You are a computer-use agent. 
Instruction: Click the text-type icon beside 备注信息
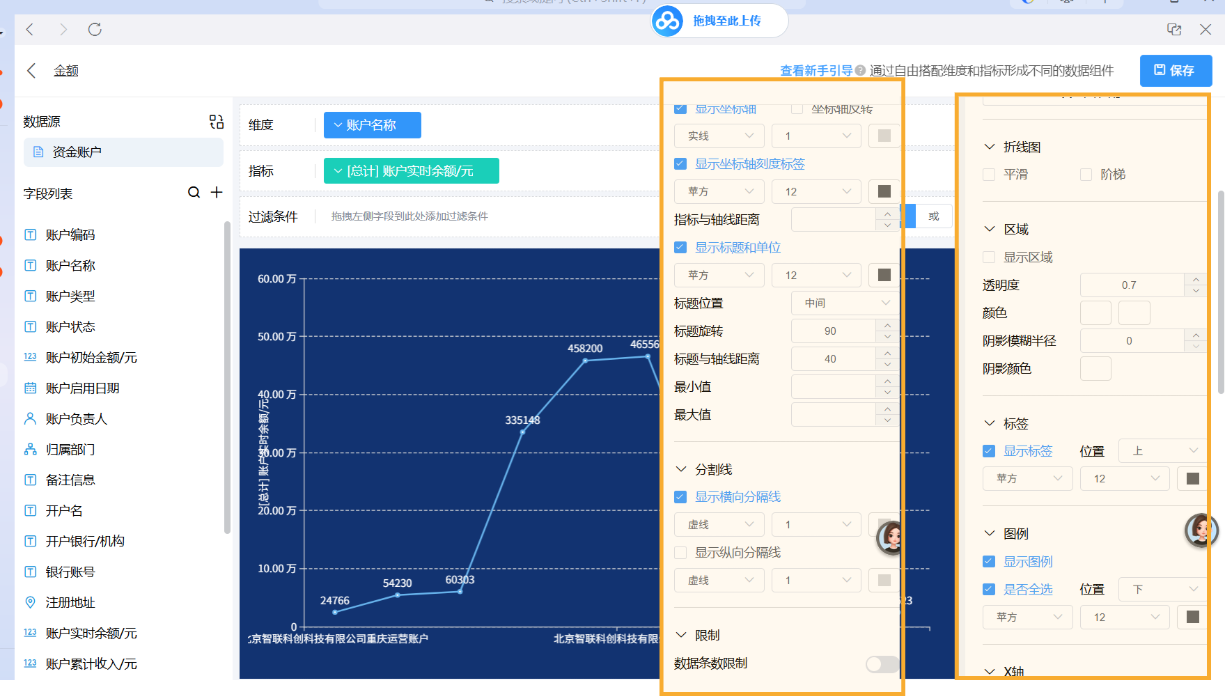pos(30,480)
